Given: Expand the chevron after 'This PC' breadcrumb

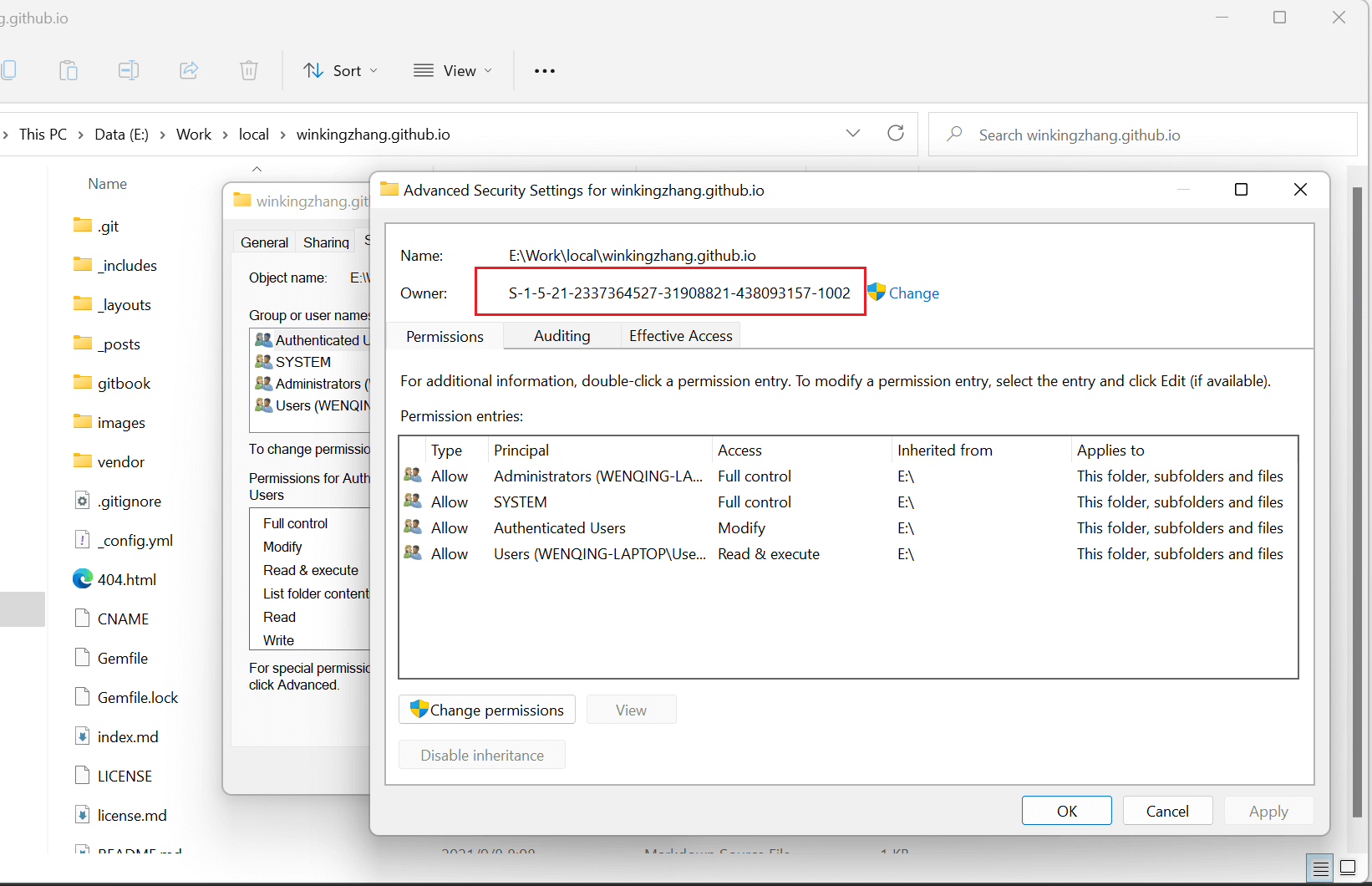Looking at the screenshot, I should [x=81, y=135].
